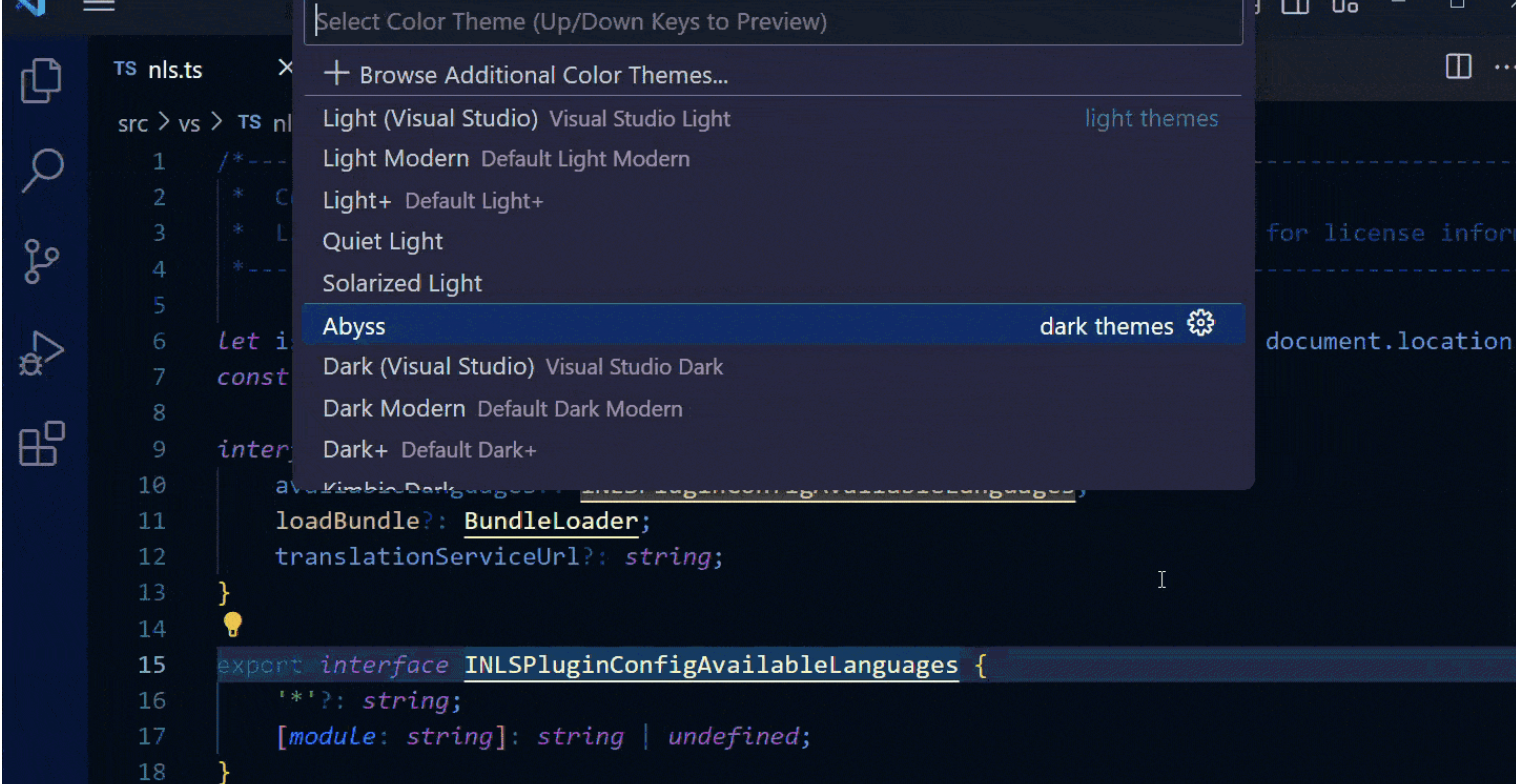Click the gear icon on Abyss theme row

[x=1200, y=324]
